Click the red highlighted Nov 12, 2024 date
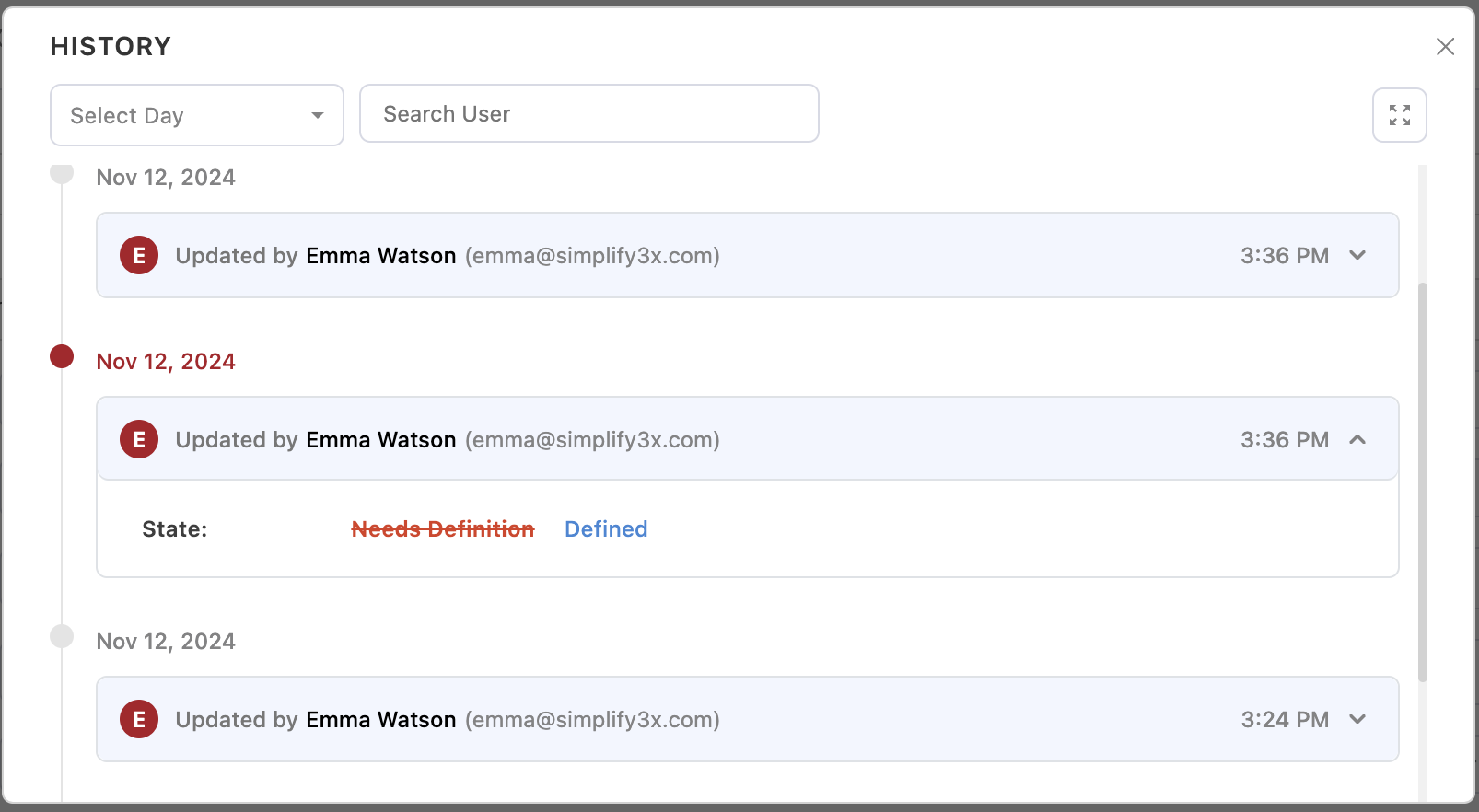Screen dimensions: 1479x812 (166, 362)
